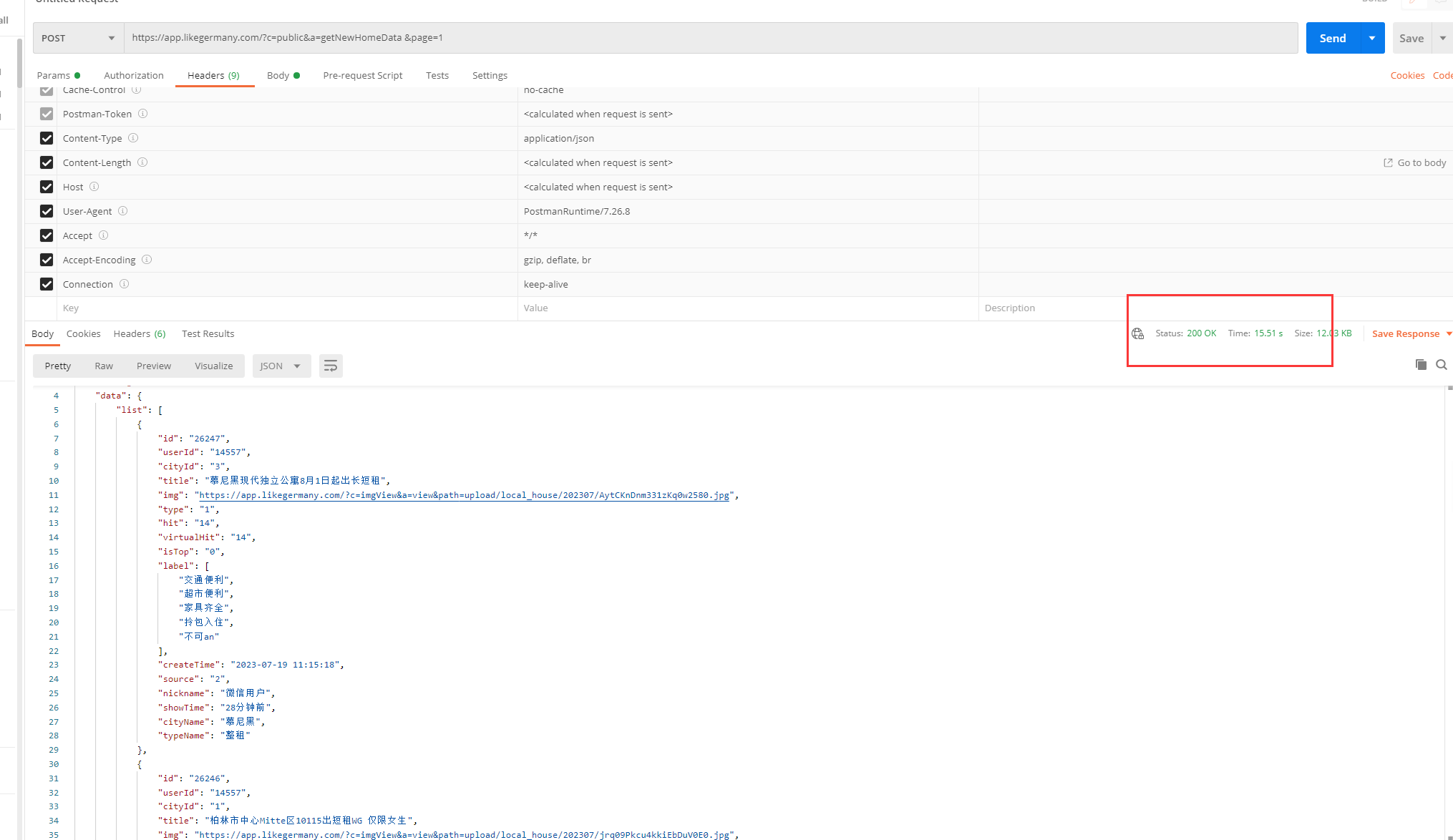Click the wrap lines icon in response toolbar
The width and height of the screenshot is (1453, 840).
click(x=331, y=366)
